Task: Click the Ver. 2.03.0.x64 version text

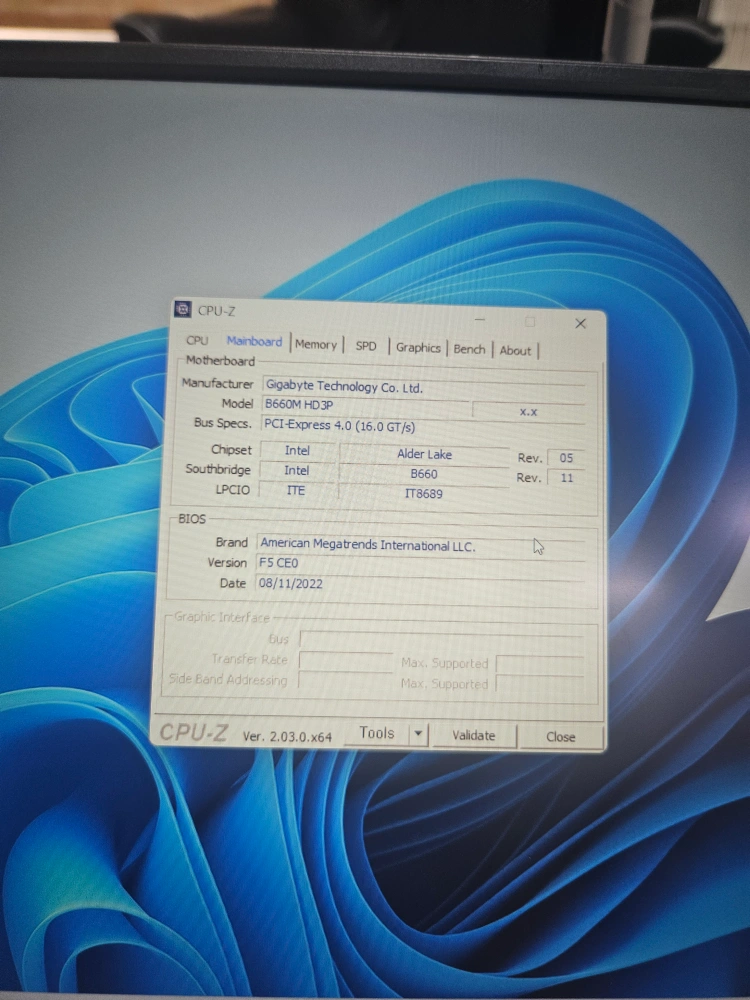Action: [x=287, y=737]
